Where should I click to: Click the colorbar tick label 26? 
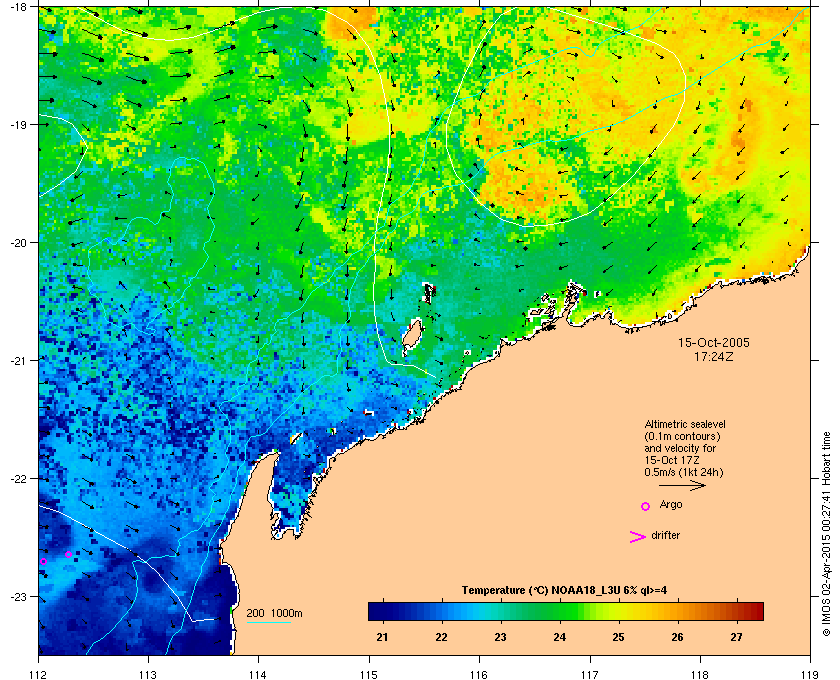pos(678,637)
